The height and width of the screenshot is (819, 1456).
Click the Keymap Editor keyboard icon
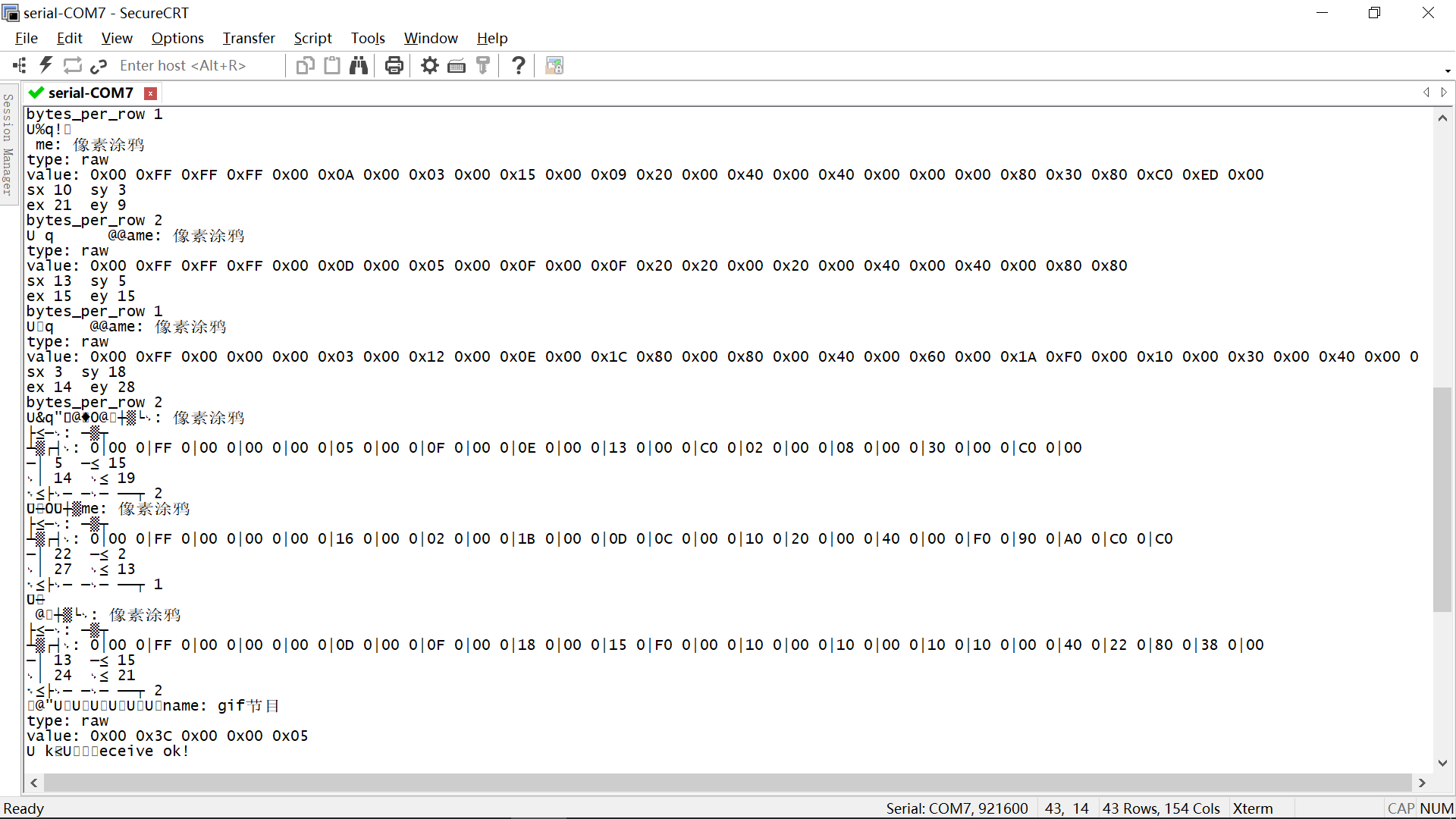tap(457, 66)
